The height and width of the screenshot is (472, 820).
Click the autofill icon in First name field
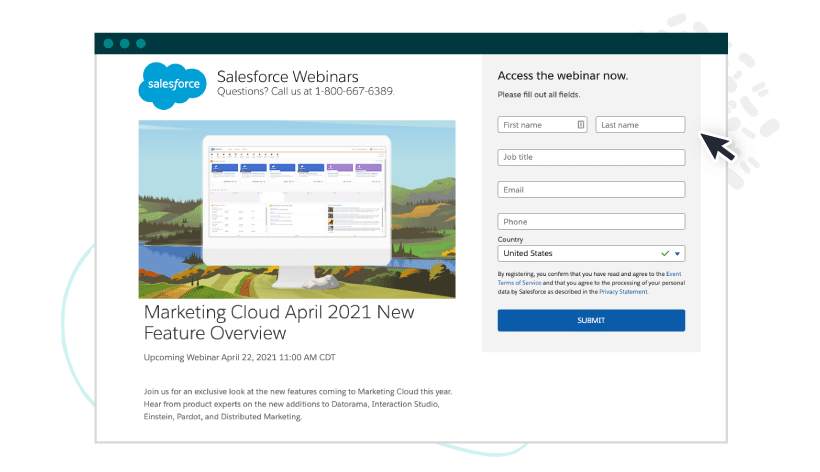(580, 124)
